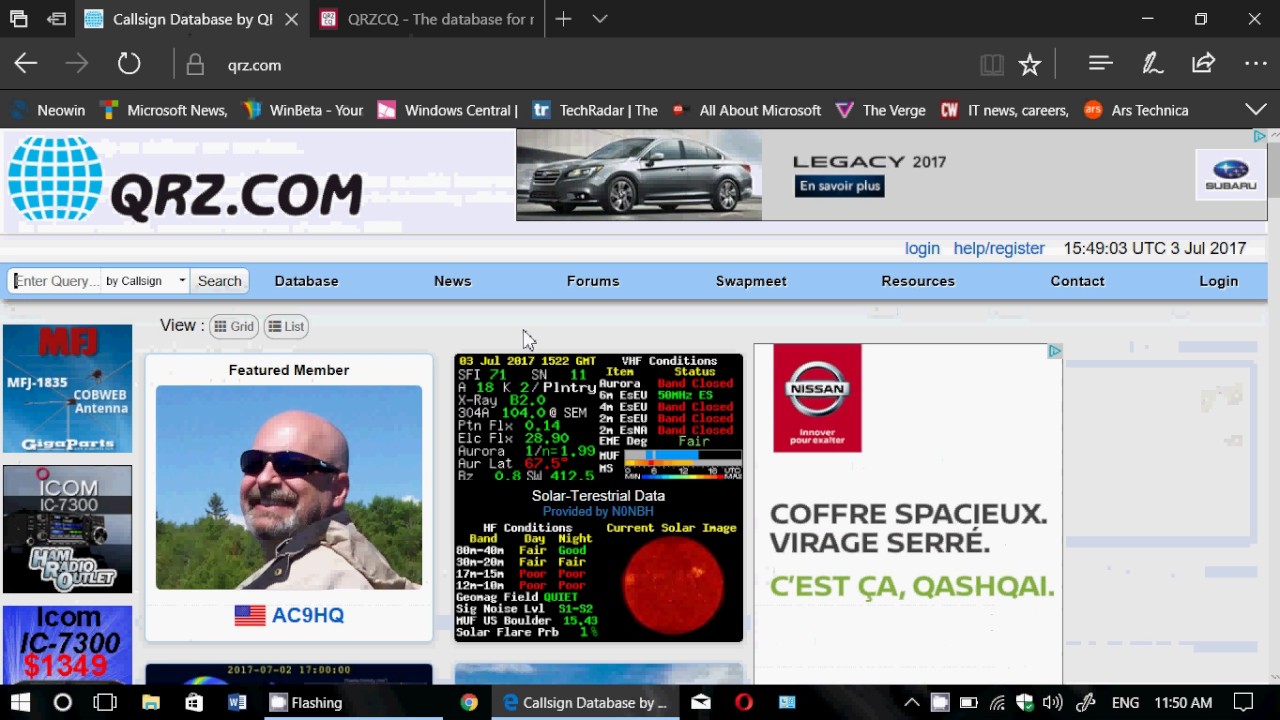This screenshot has height=720, width=1280.
Task: Open Cortana search circle
Action: [x=62, y=702]
